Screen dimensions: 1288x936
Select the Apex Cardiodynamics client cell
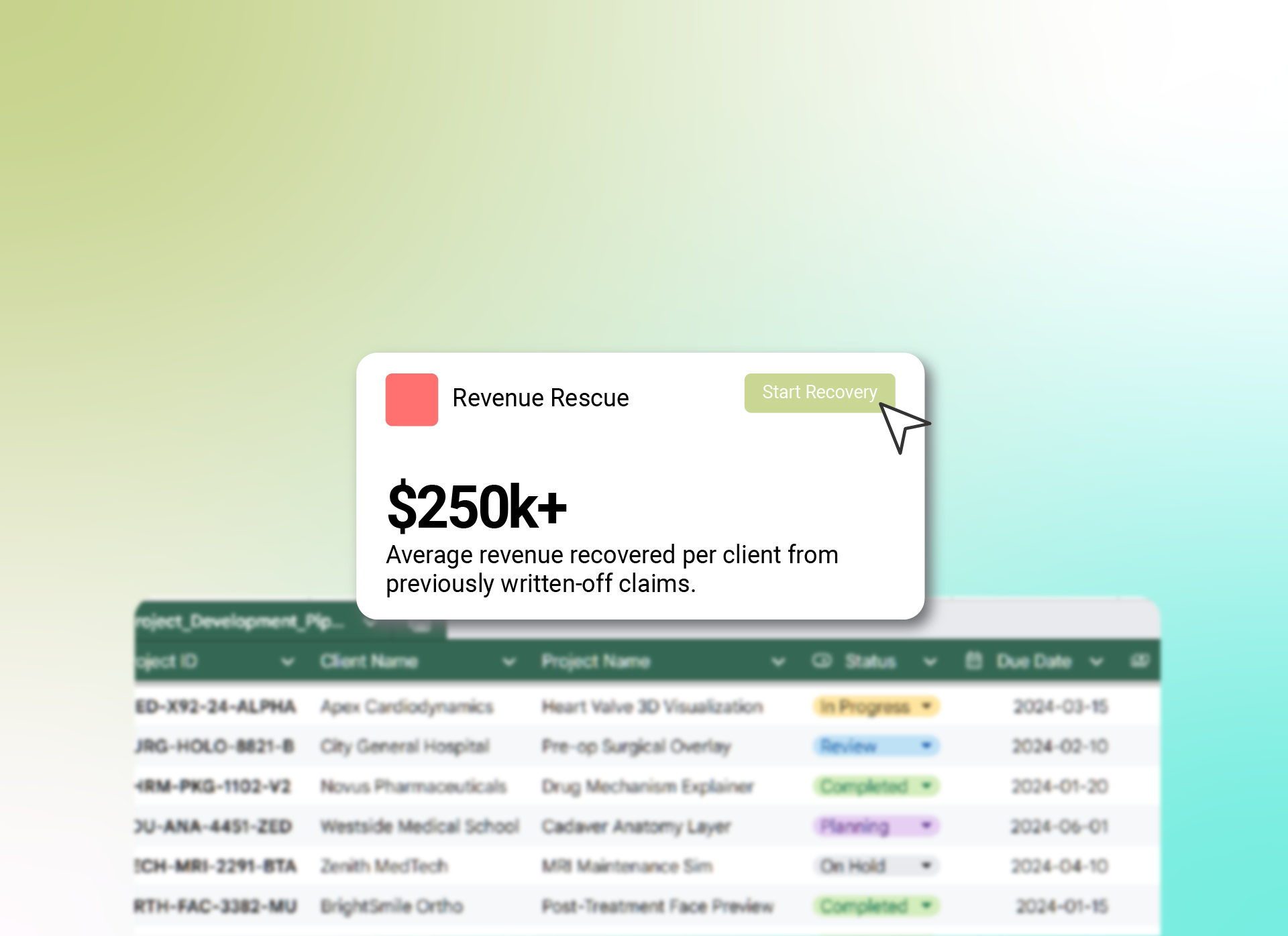407,707
